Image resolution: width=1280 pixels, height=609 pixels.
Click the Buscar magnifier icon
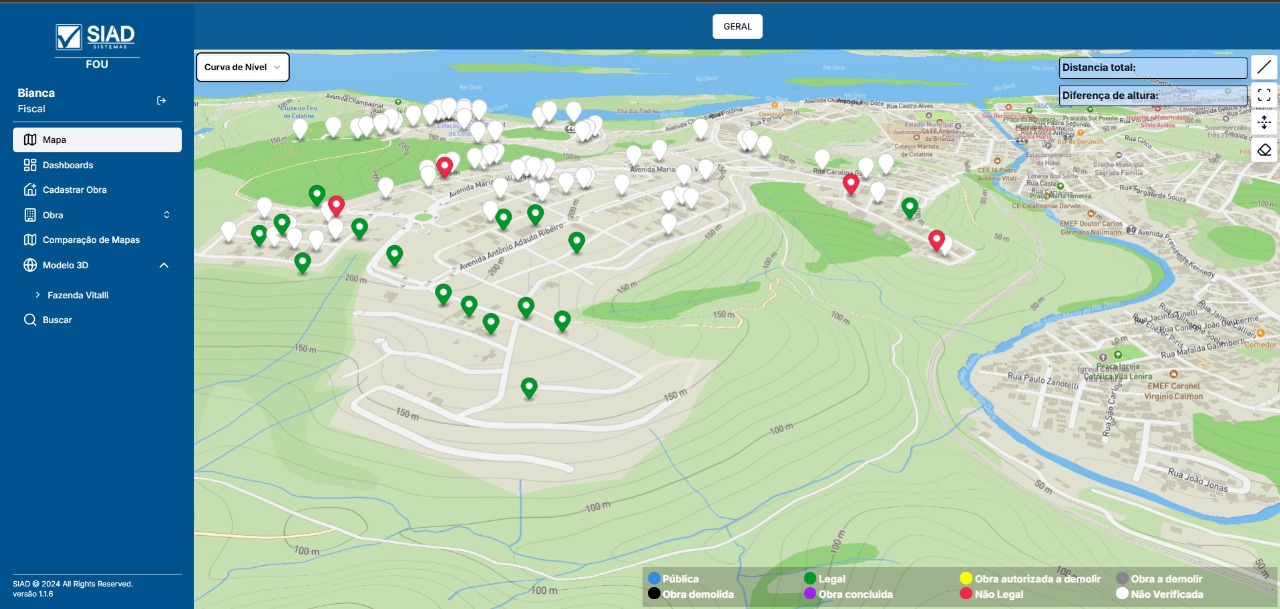30,320
